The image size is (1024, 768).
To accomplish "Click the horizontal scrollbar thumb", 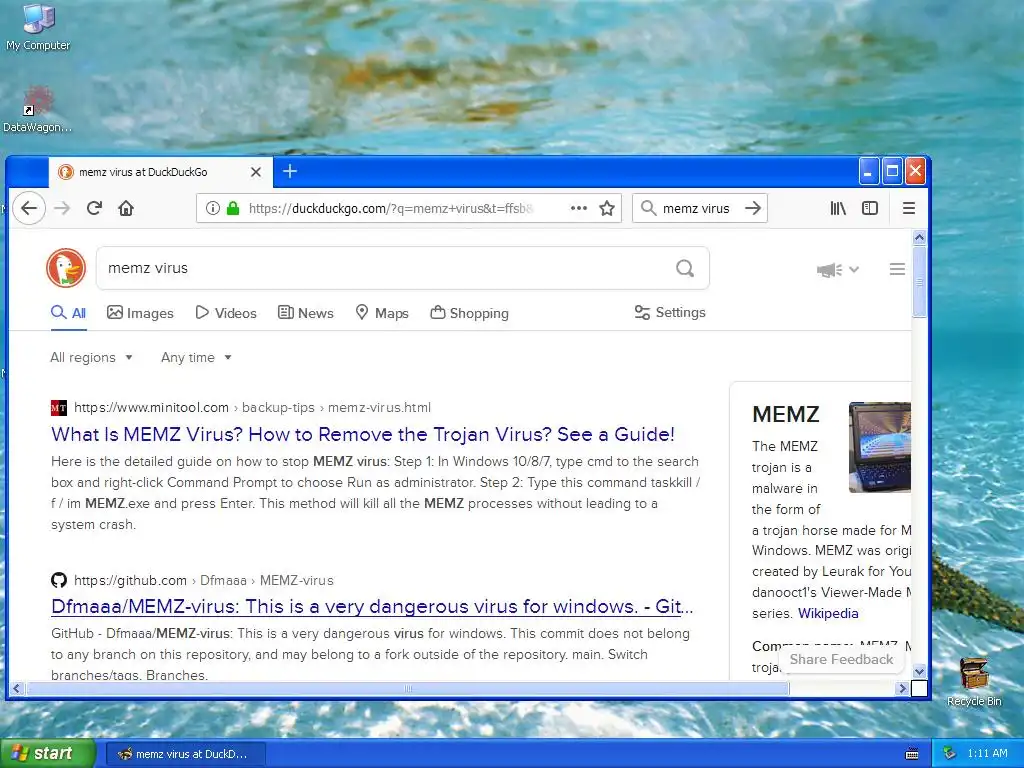I will [x=407, y=688].
